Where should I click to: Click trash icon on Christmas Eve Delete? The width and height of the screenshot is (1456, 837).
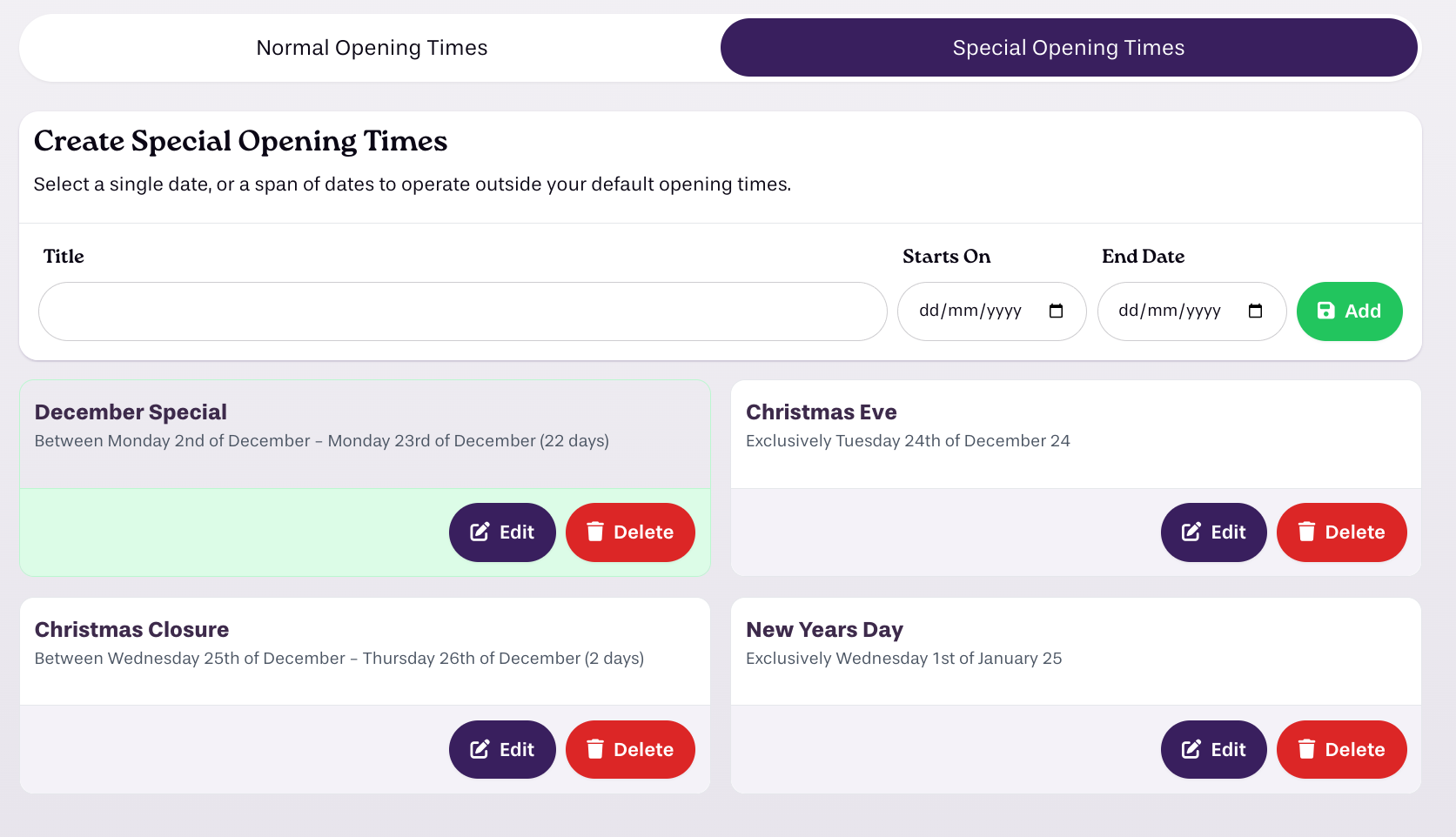(x=1306, y=532)
